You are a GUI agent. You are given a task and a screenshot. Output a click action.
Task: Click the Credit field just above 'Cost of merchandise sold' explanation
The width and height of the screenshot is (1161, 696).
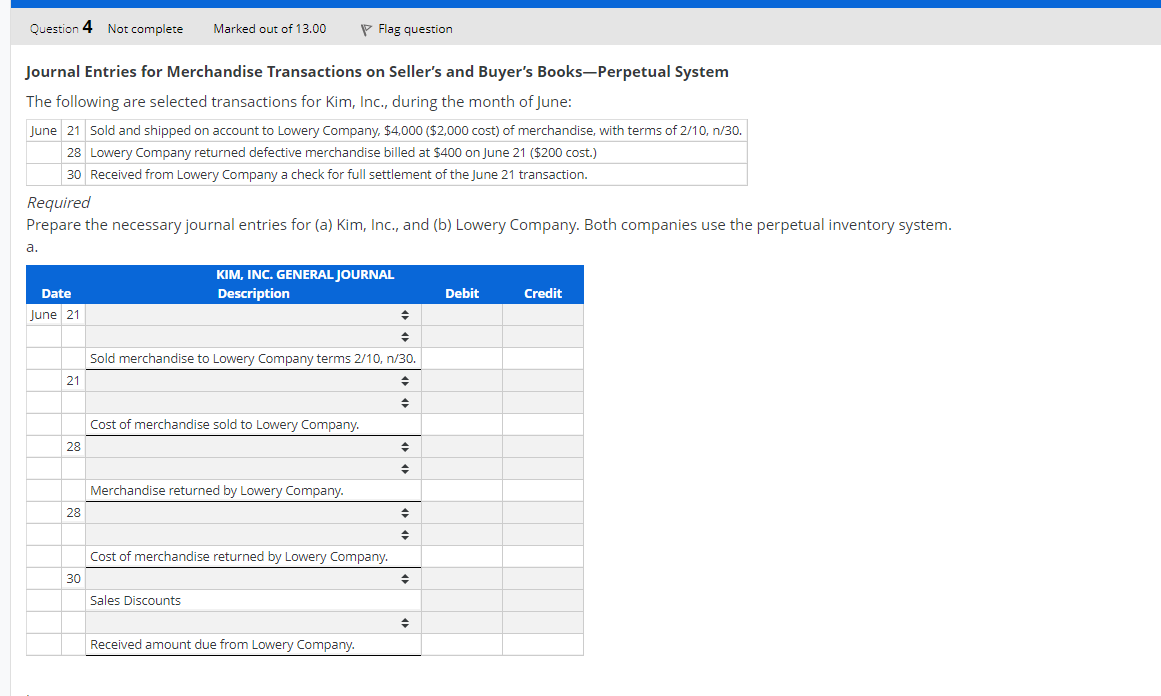tap(543, 403)
